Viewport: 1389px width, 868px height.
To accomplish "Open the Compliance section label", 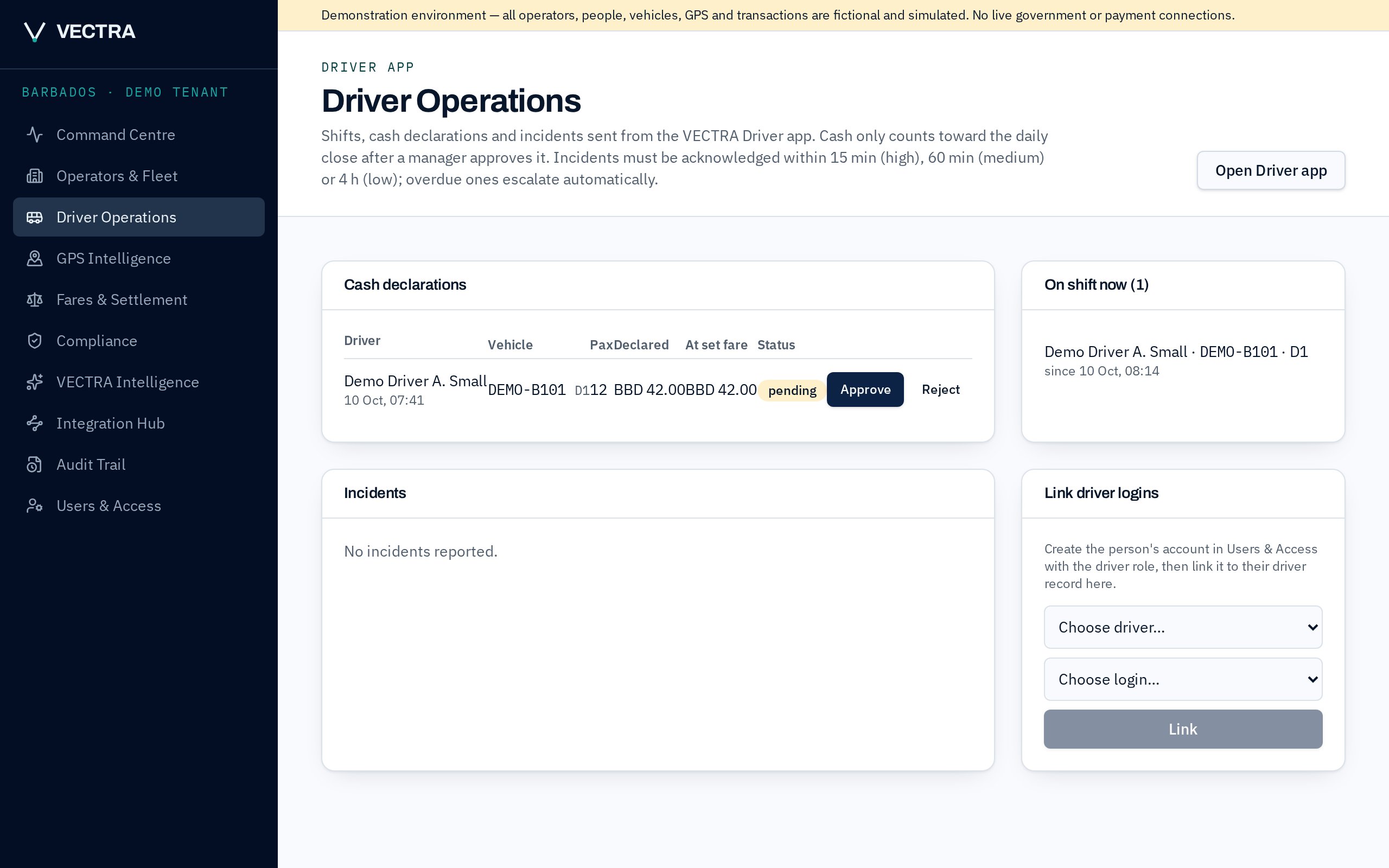I will (x=97, y=341).
